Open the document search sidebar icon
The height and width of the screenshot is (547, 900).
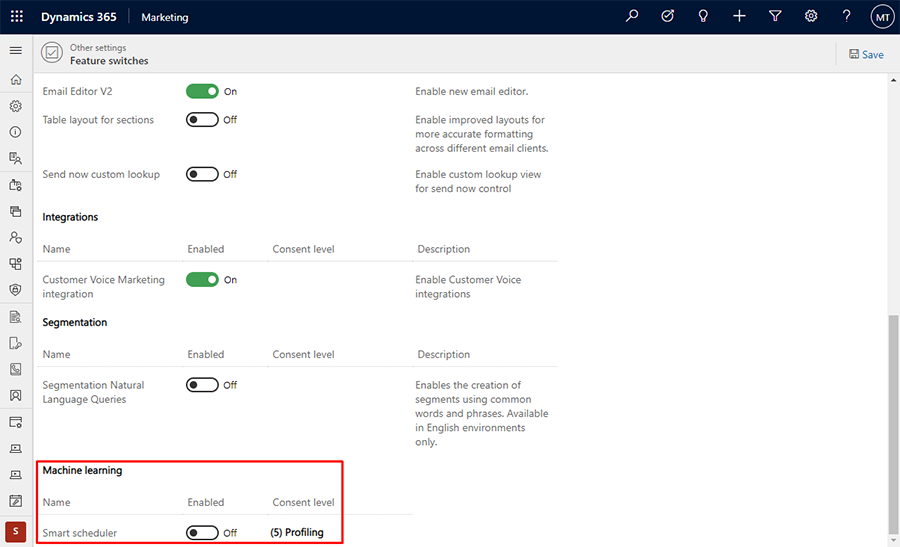(x=15, y=317)
